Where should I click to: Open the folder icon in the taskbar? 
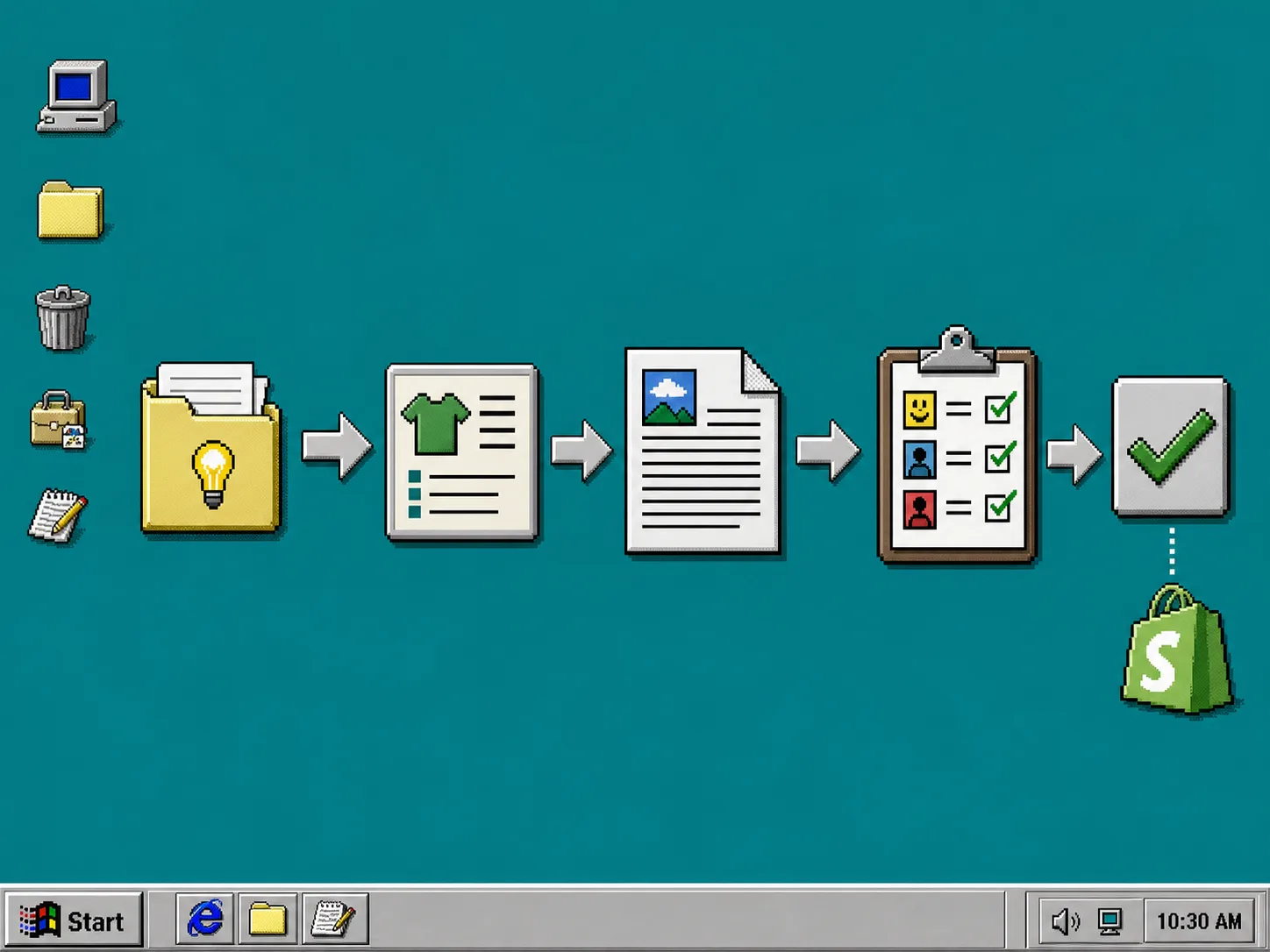click(x=268, y=920)
